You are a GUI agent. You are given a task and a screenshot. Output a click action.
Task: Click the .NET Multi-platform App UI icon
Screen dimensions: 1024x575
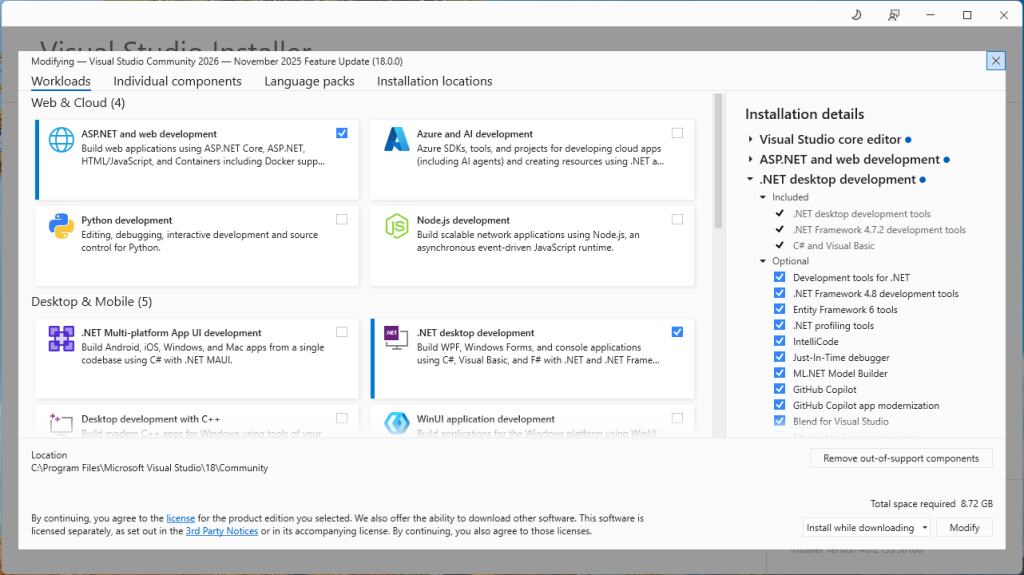[x=61, y=338]
